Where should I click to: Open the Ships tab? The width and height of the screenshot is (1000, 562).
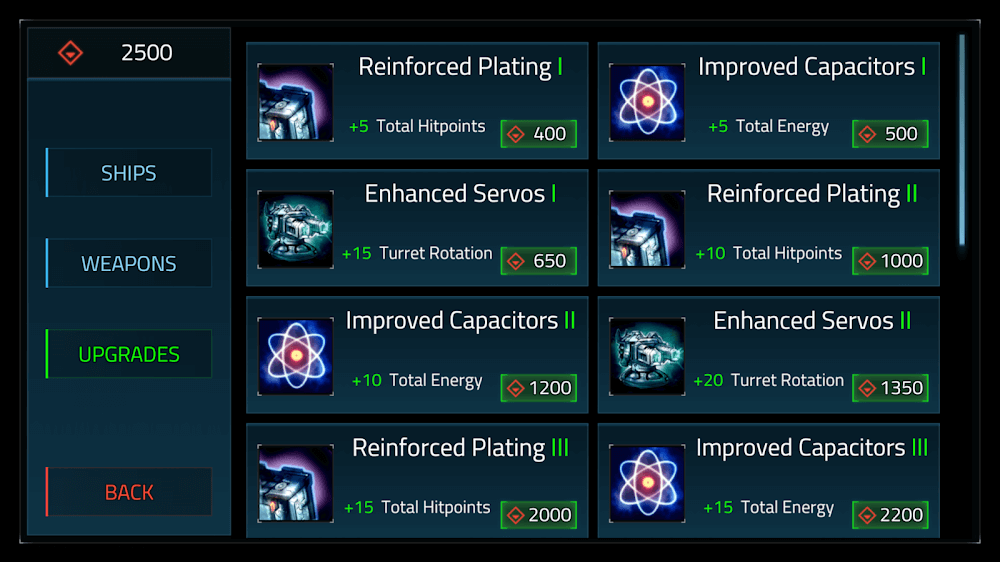129,173
